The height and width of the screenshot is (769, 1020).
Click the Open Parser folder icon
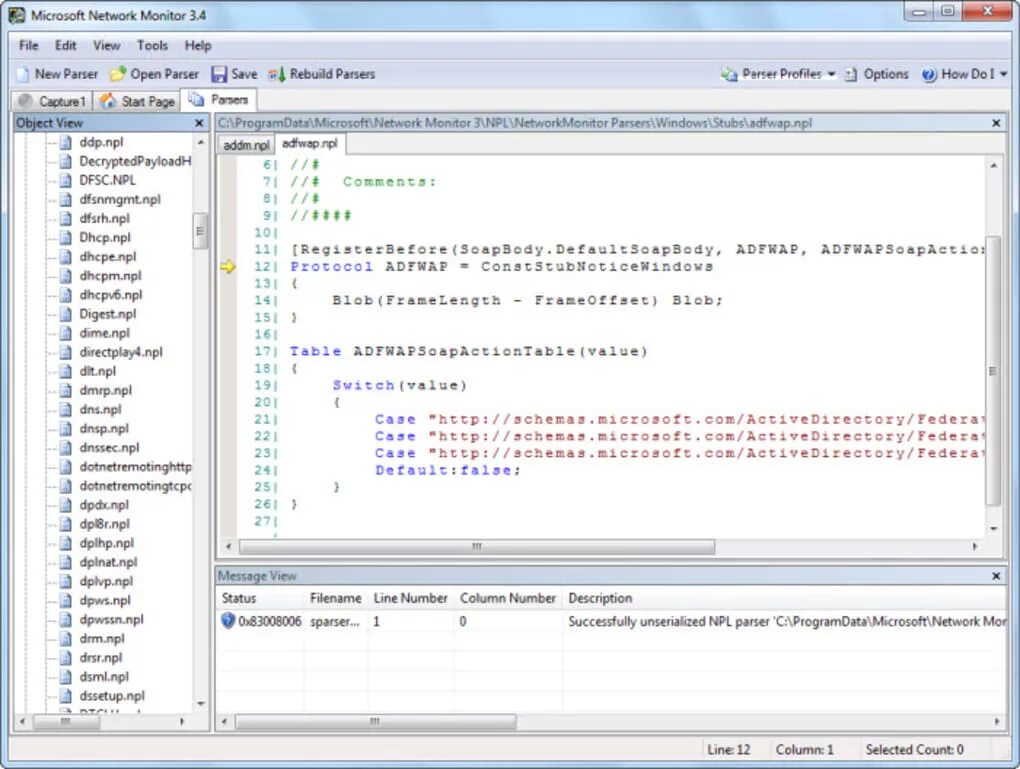click(x=118, y=74)
